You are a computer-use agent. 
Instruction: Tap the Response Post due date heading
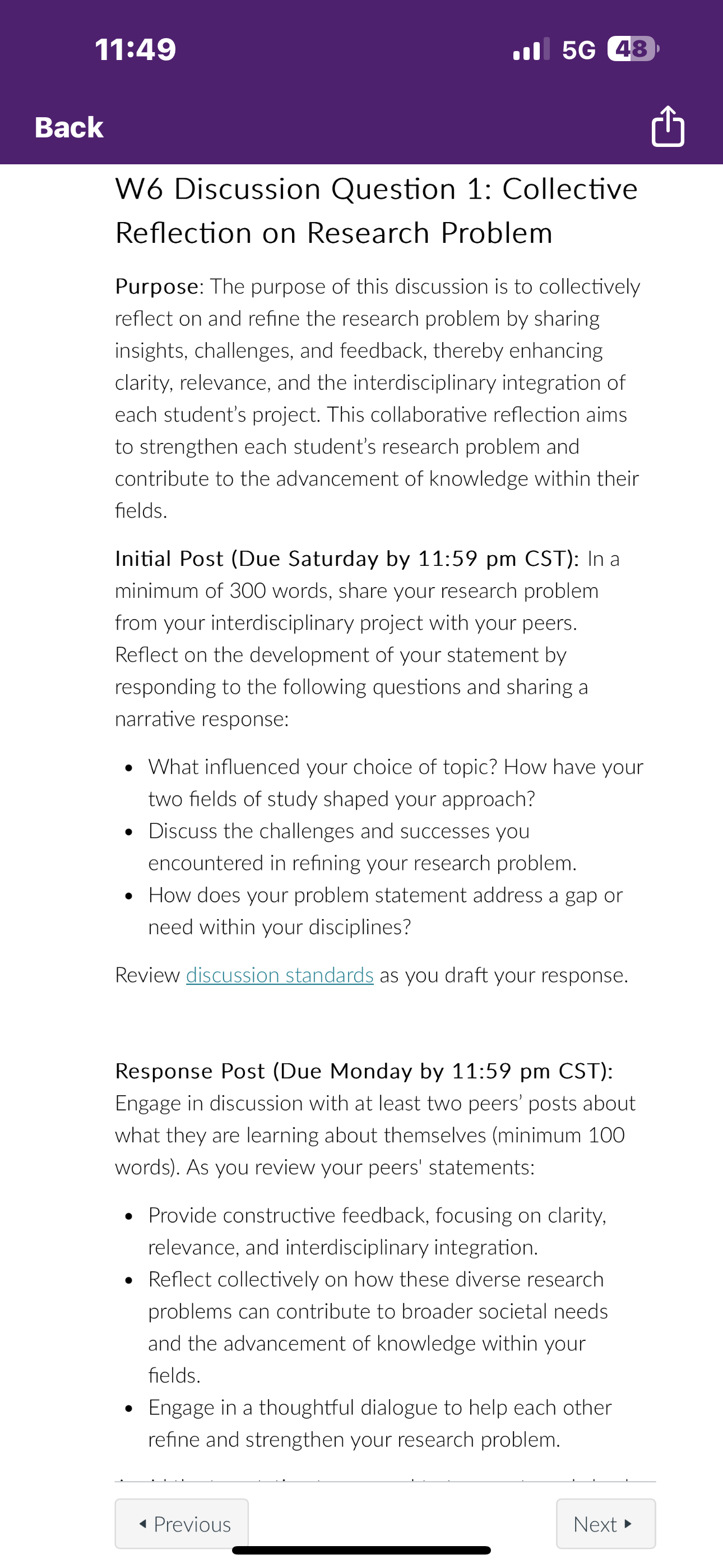click(364, 1071)
